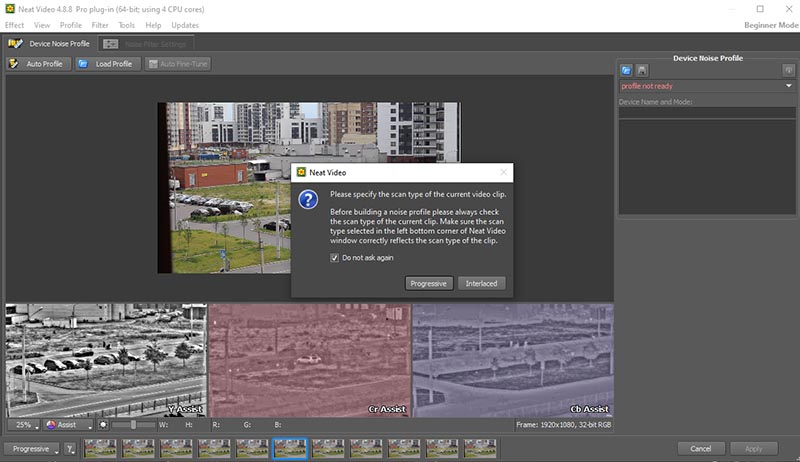Open the Assist view mode dropdown
Viewport: 800px width, 462px height.
(x=68, y=424)
